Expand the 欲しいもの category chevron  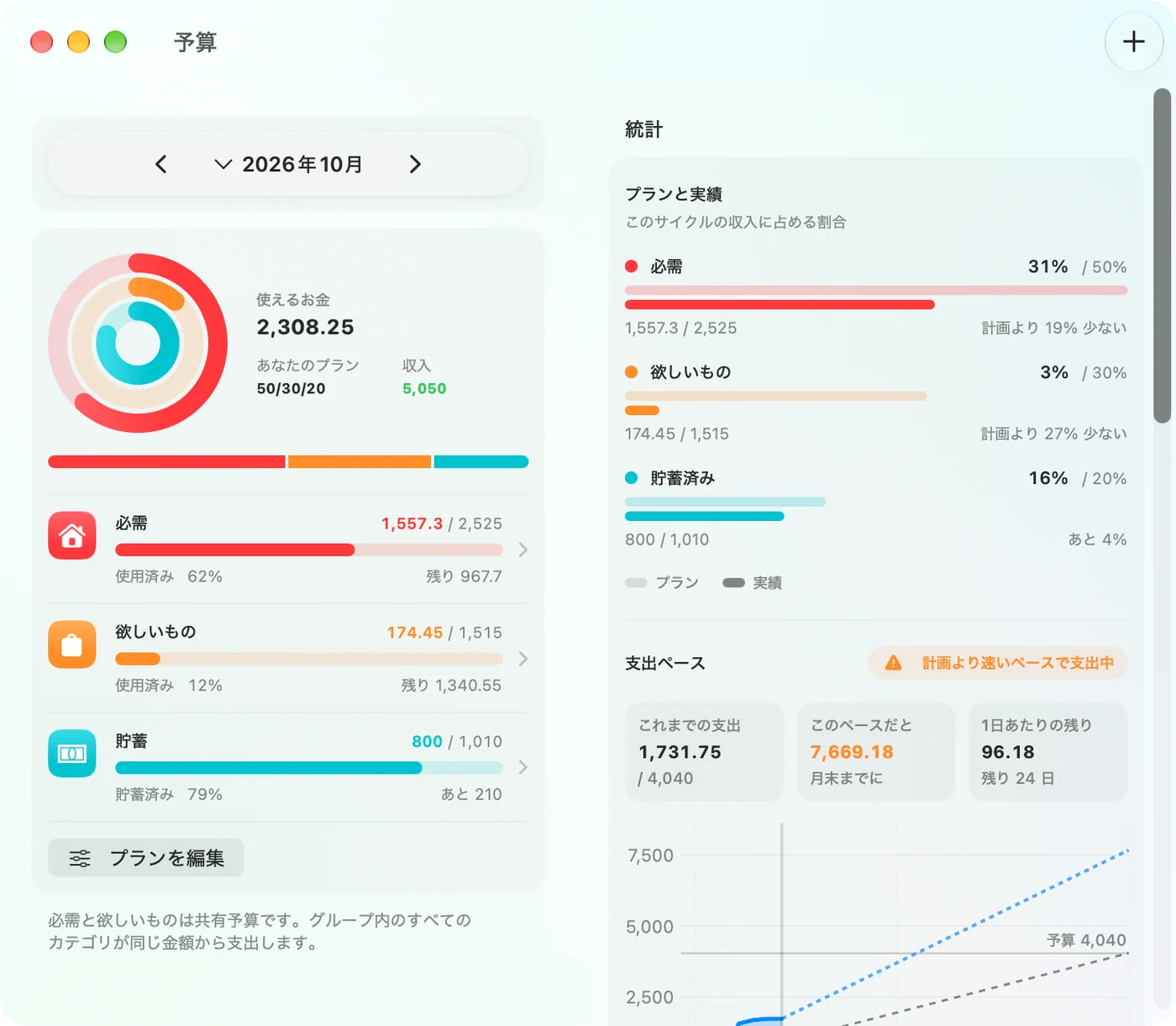tap(523, 659)
